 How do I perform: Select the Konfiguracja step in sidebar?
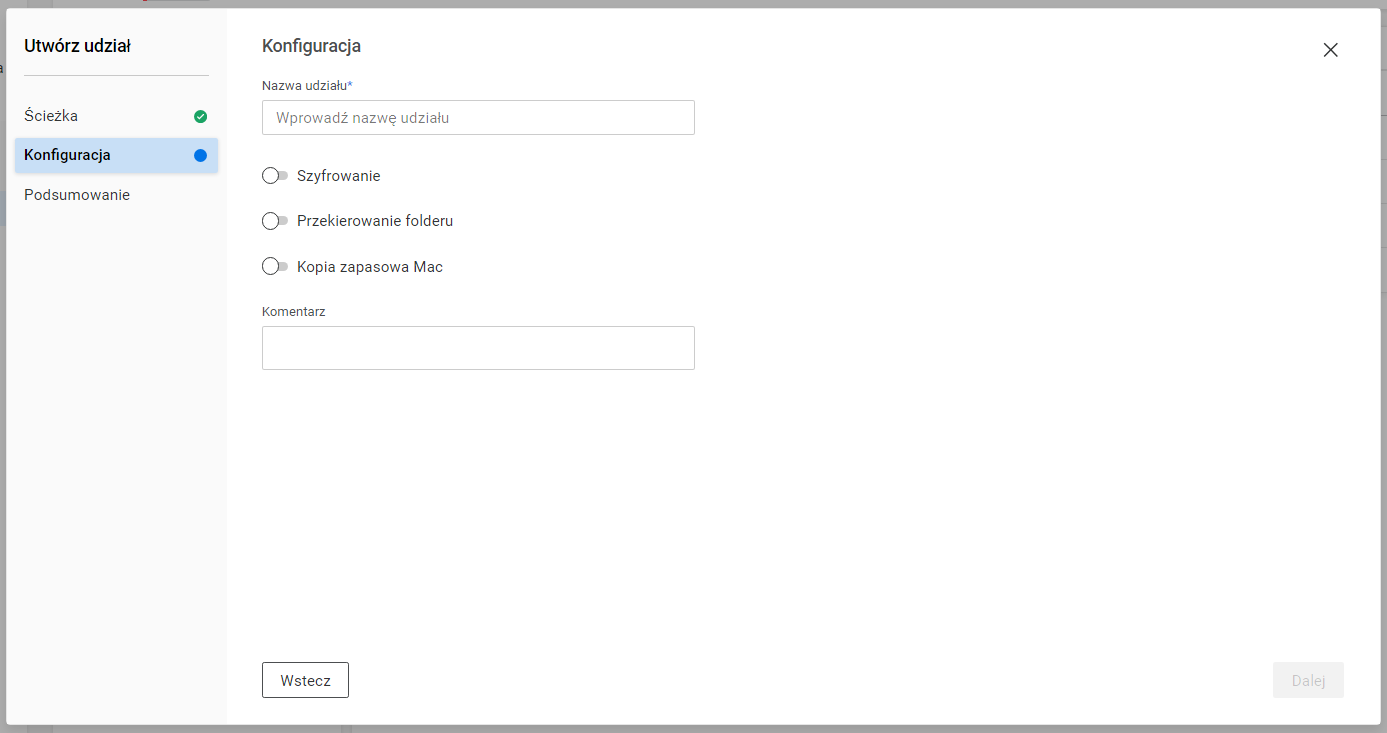(x=67, y=155)
